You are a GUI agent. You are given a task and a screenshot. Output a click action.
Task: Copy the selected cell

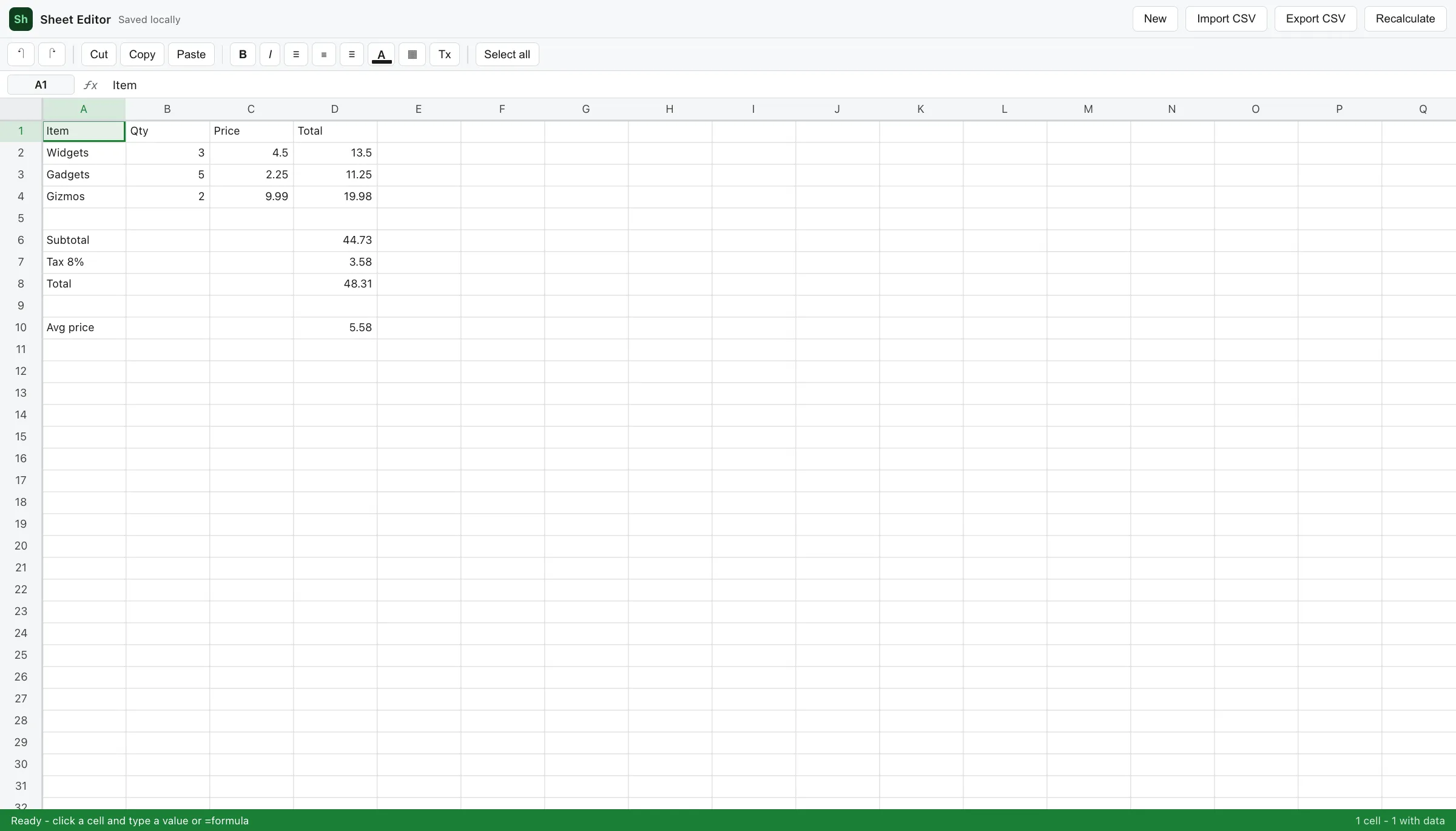coord(142,54)
